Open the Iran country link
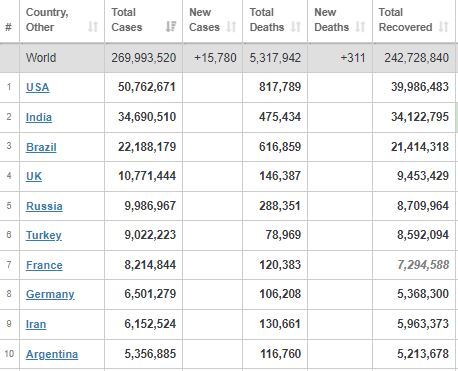Image resolution: width=458 pixels, height=371 pixels. (x=36, y=324)
